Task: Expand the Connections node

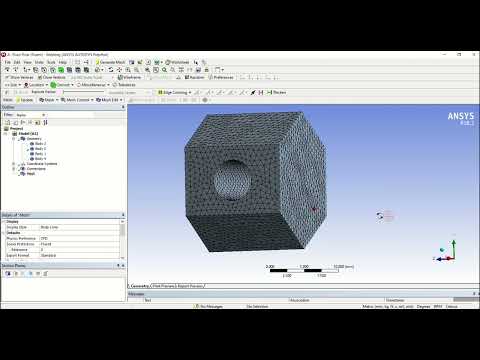Action: [14, 169]
